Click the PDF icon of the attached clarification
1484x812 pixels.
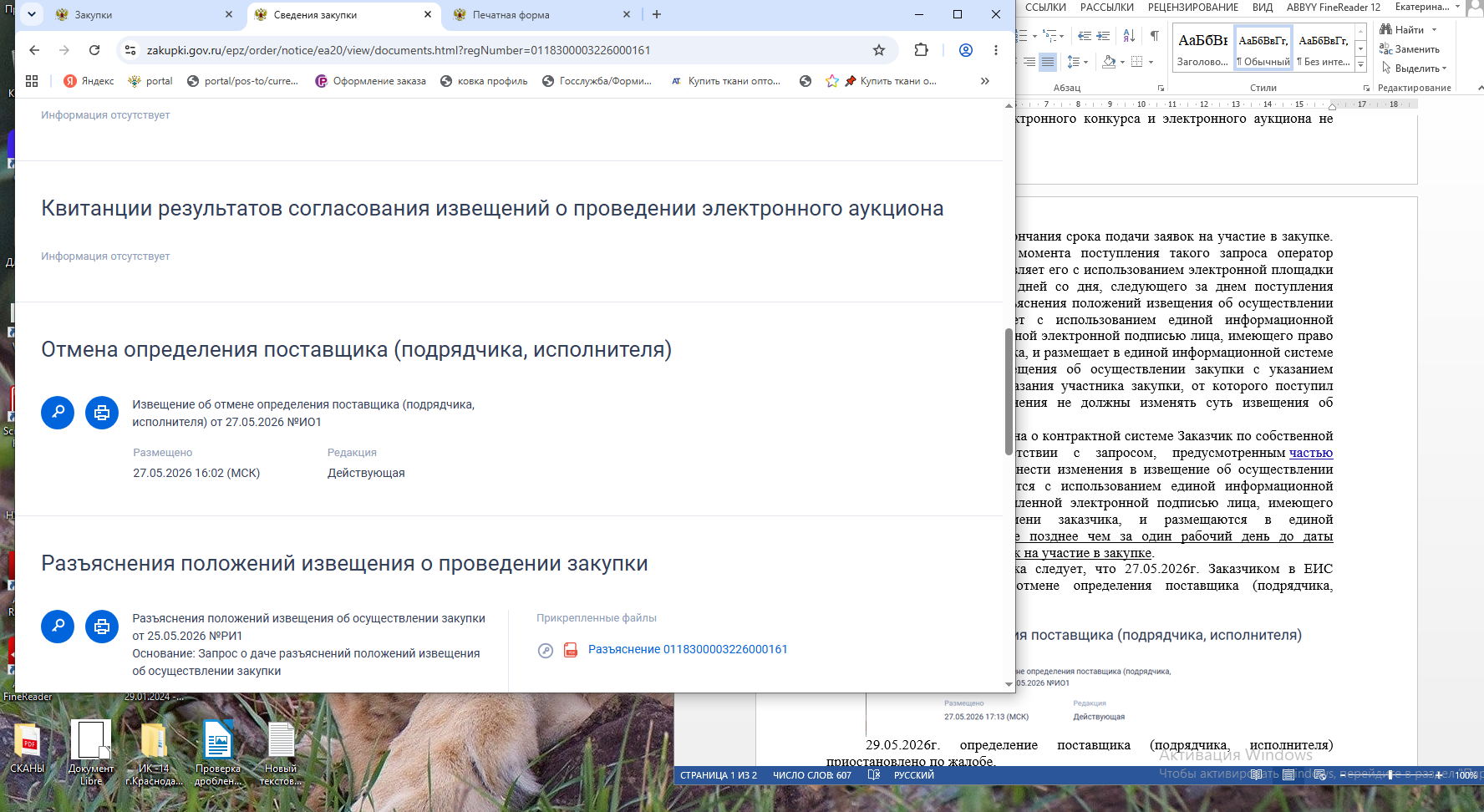571,650
